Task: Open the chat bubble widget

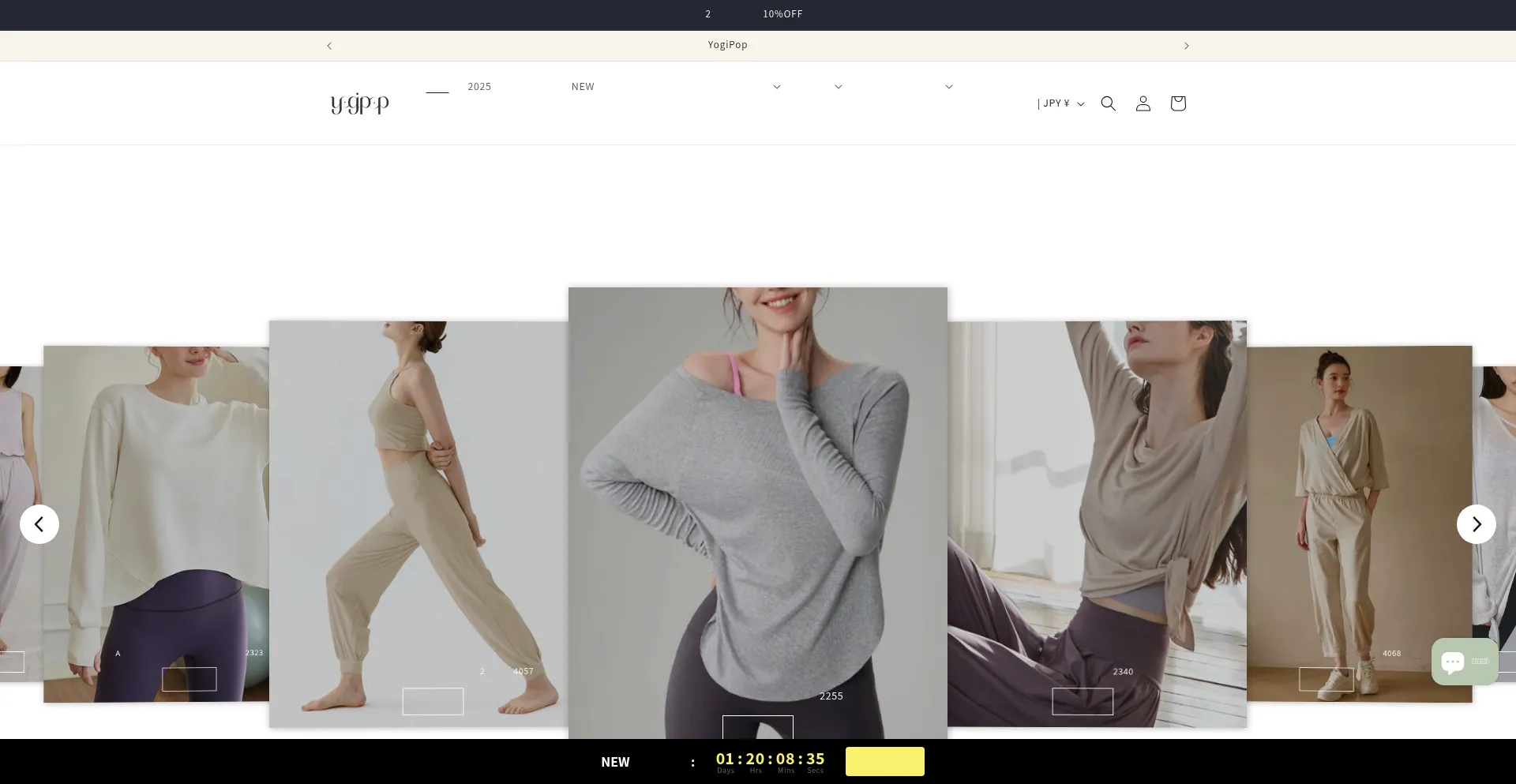Action: 1464,662
